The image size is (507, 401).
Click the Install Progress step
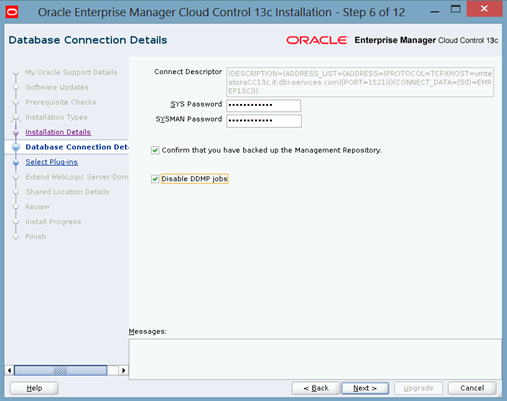point(53,222)
